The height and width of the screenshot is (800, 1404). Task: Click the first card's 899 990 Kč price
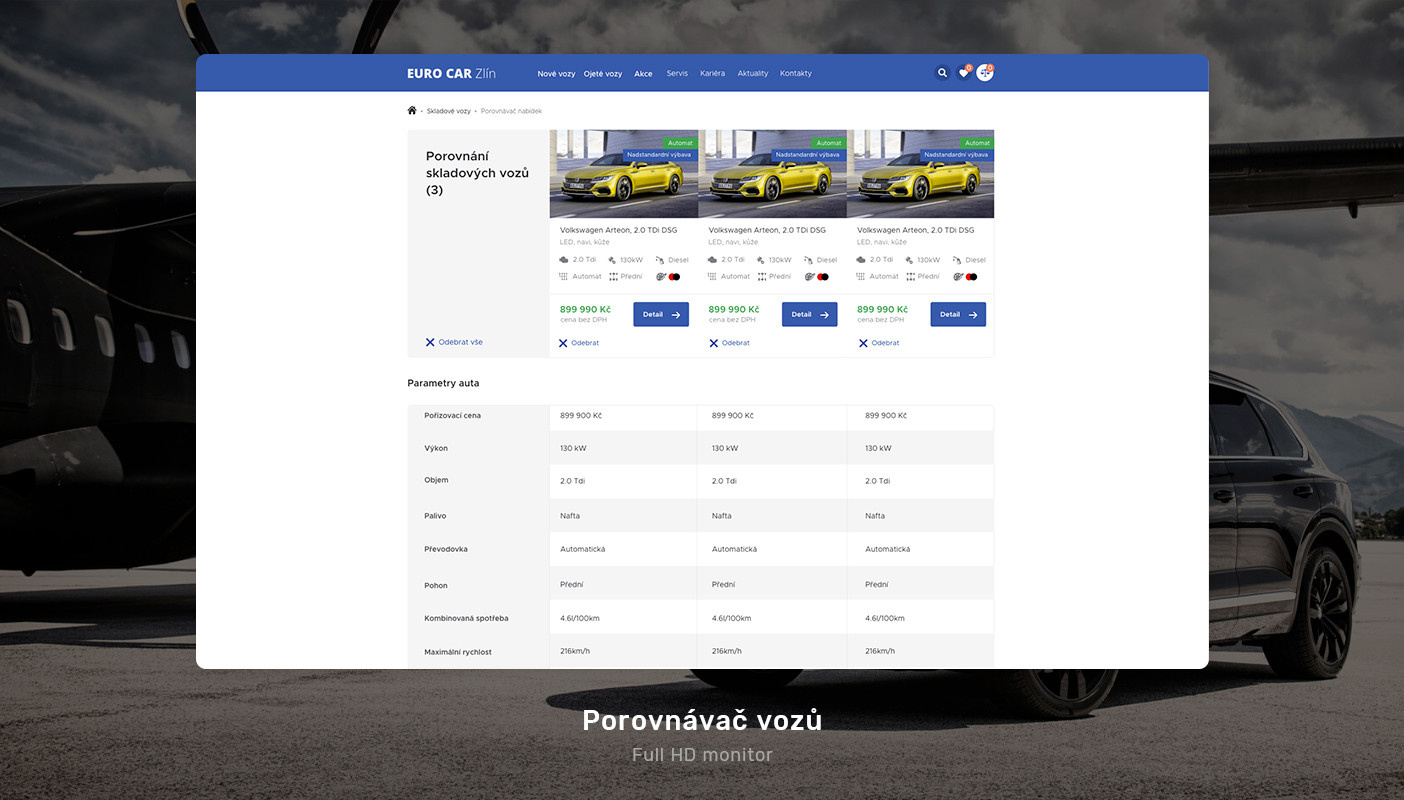585,309
